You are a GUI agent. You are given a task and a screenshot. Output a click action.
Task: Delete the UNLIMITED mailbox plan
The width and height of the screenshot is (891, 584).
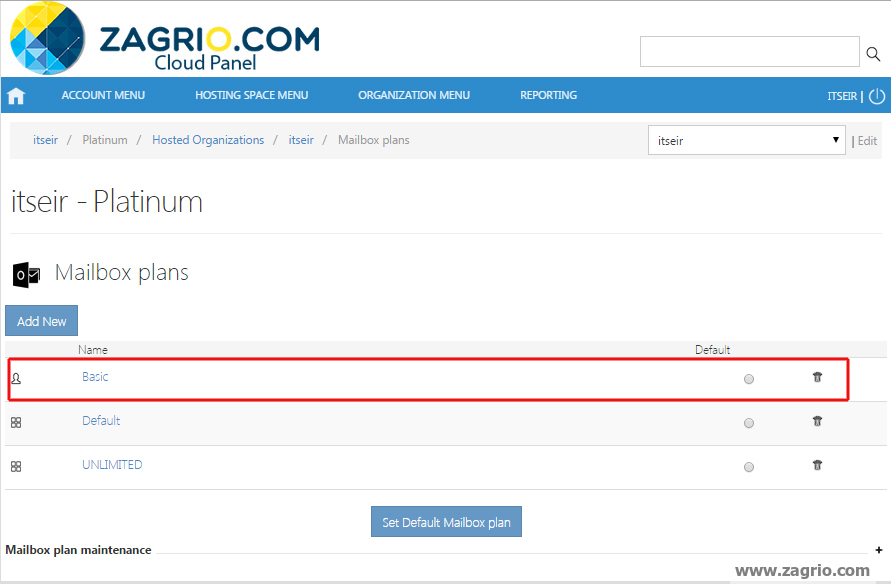817,465
